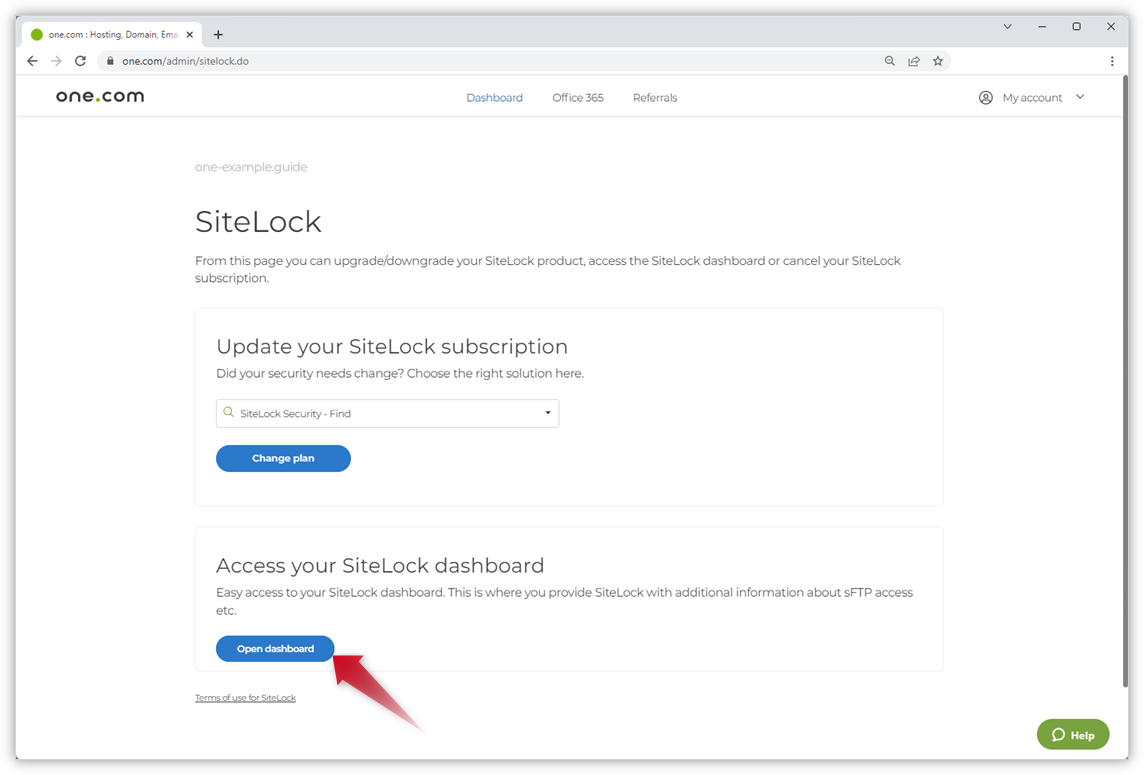Go to the Dashboard menu item

(x=494, y=98)
